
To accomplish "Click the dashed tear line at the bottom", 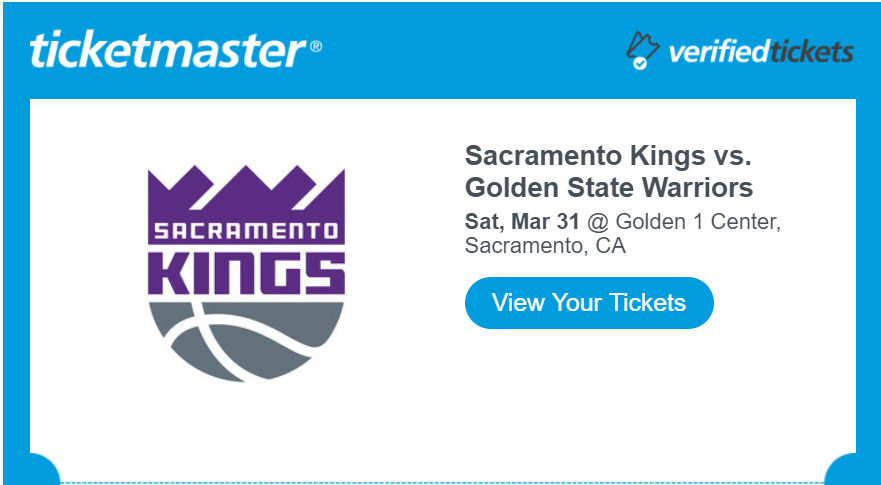I will tap(442, 482).
